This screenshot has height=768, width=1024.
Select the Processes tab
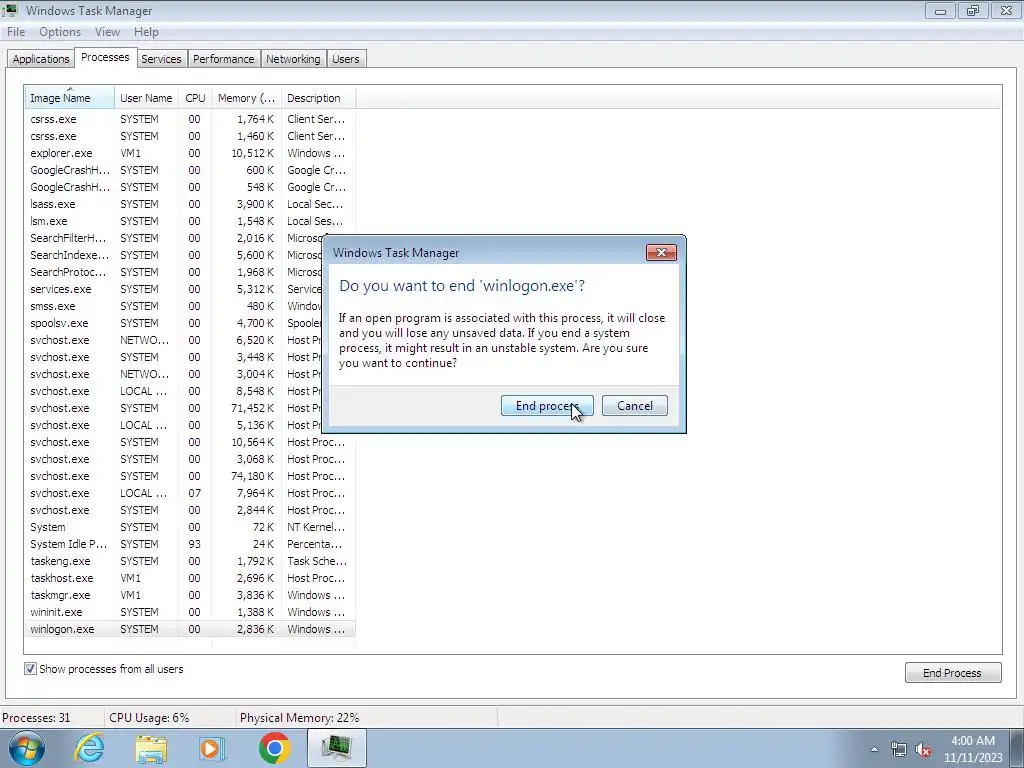pyautogui.click(x=105, y=57)
